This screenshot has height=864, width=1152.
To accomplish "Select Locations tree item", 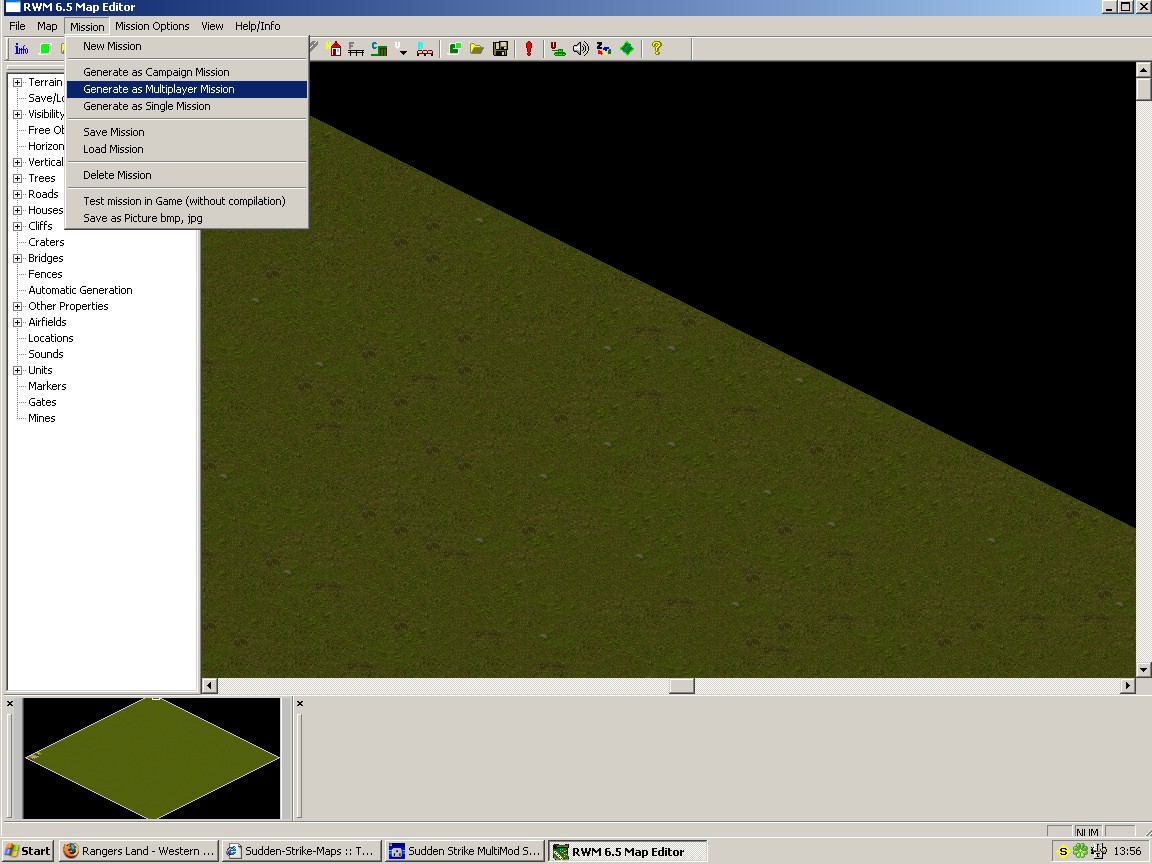I will [x=51, y=338].
